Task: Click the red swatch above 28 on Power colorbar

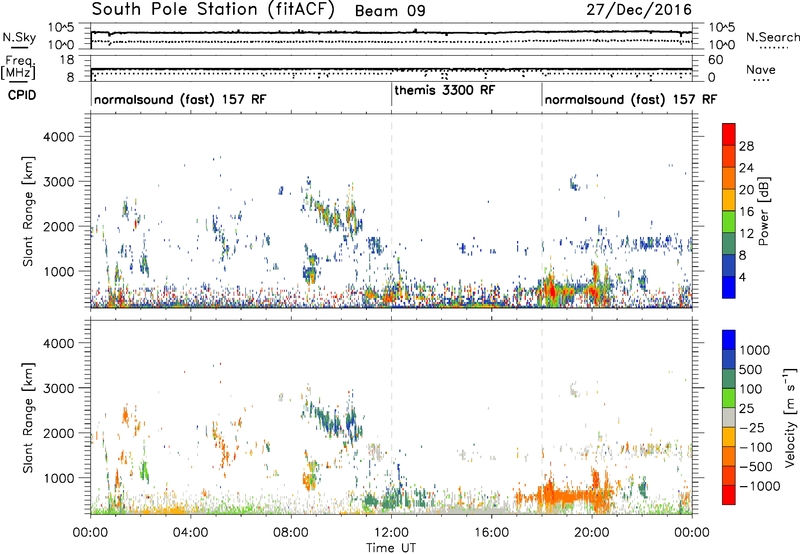Action: 729,134
